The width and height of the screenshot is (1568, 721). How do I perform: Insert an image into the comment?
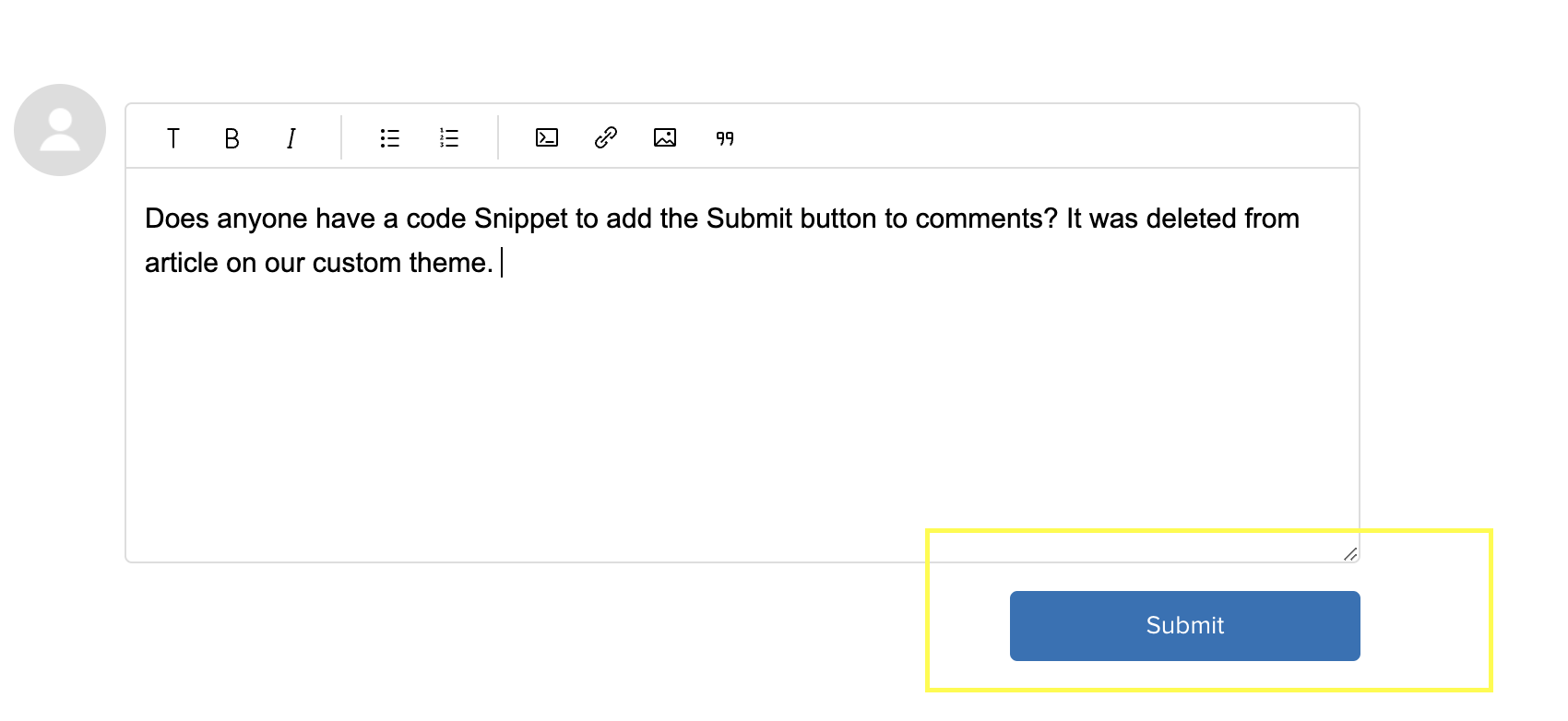coord(665,138)
